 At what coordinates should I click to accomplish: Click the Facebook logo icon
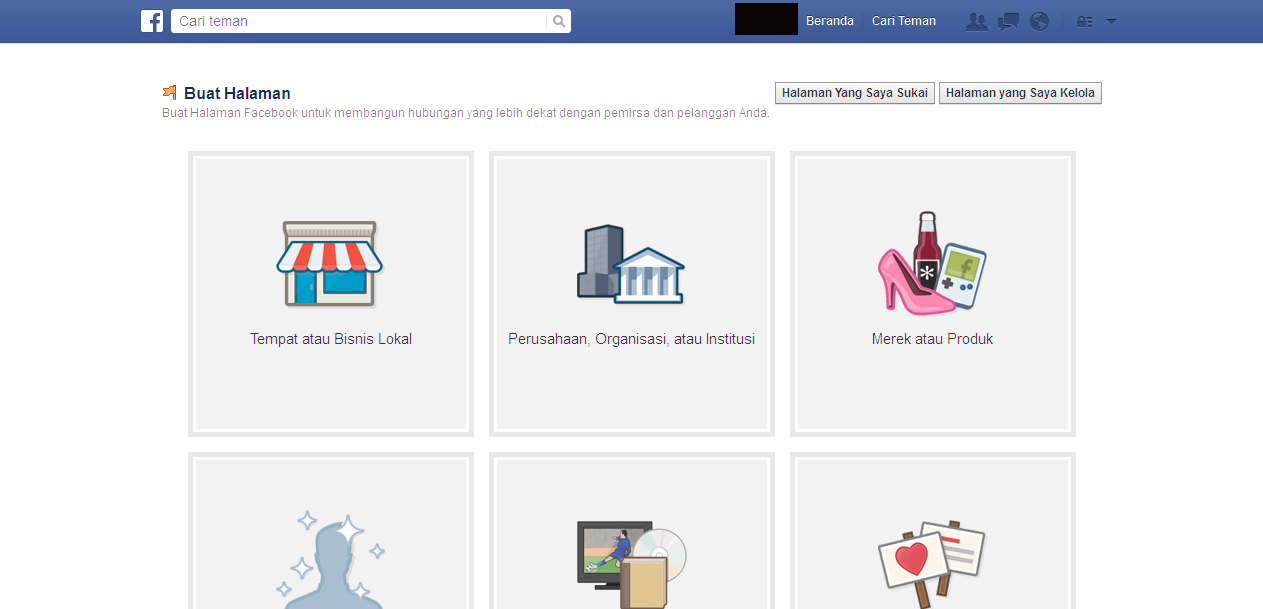[152, 21]
